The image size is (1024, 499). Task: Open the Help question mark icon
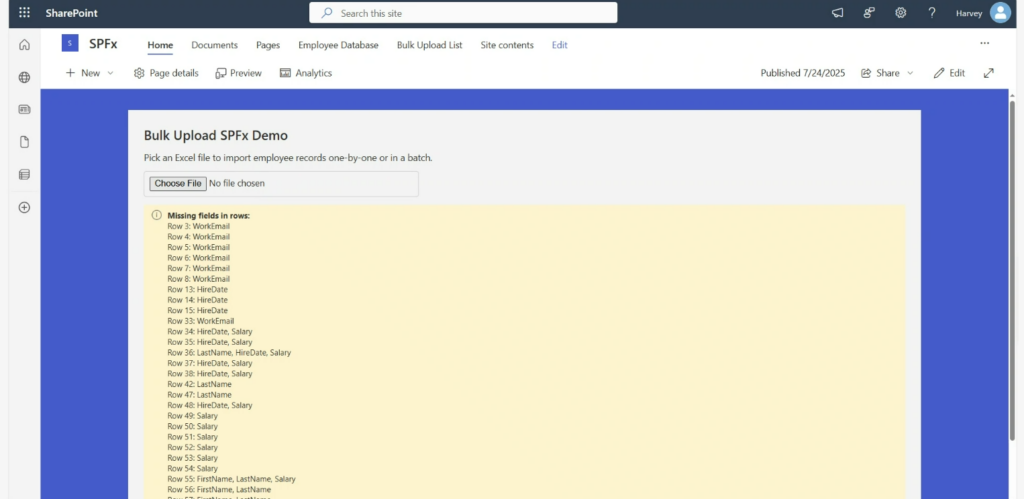[932, 12]
